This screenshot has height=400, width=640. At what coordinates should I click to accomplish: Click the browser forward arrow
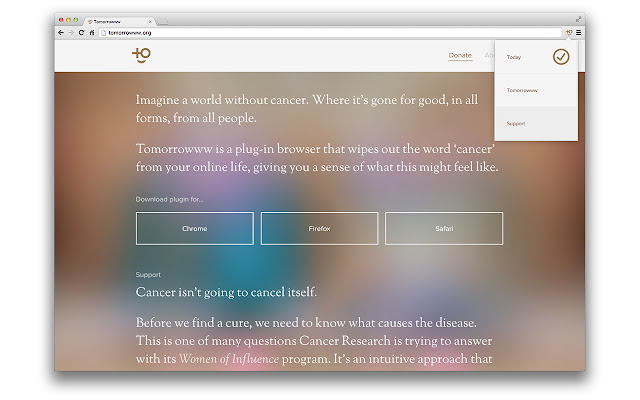71,33
